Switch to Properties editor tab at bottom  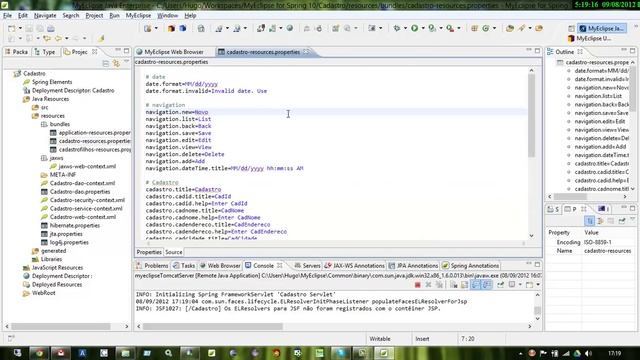[149, 252]
